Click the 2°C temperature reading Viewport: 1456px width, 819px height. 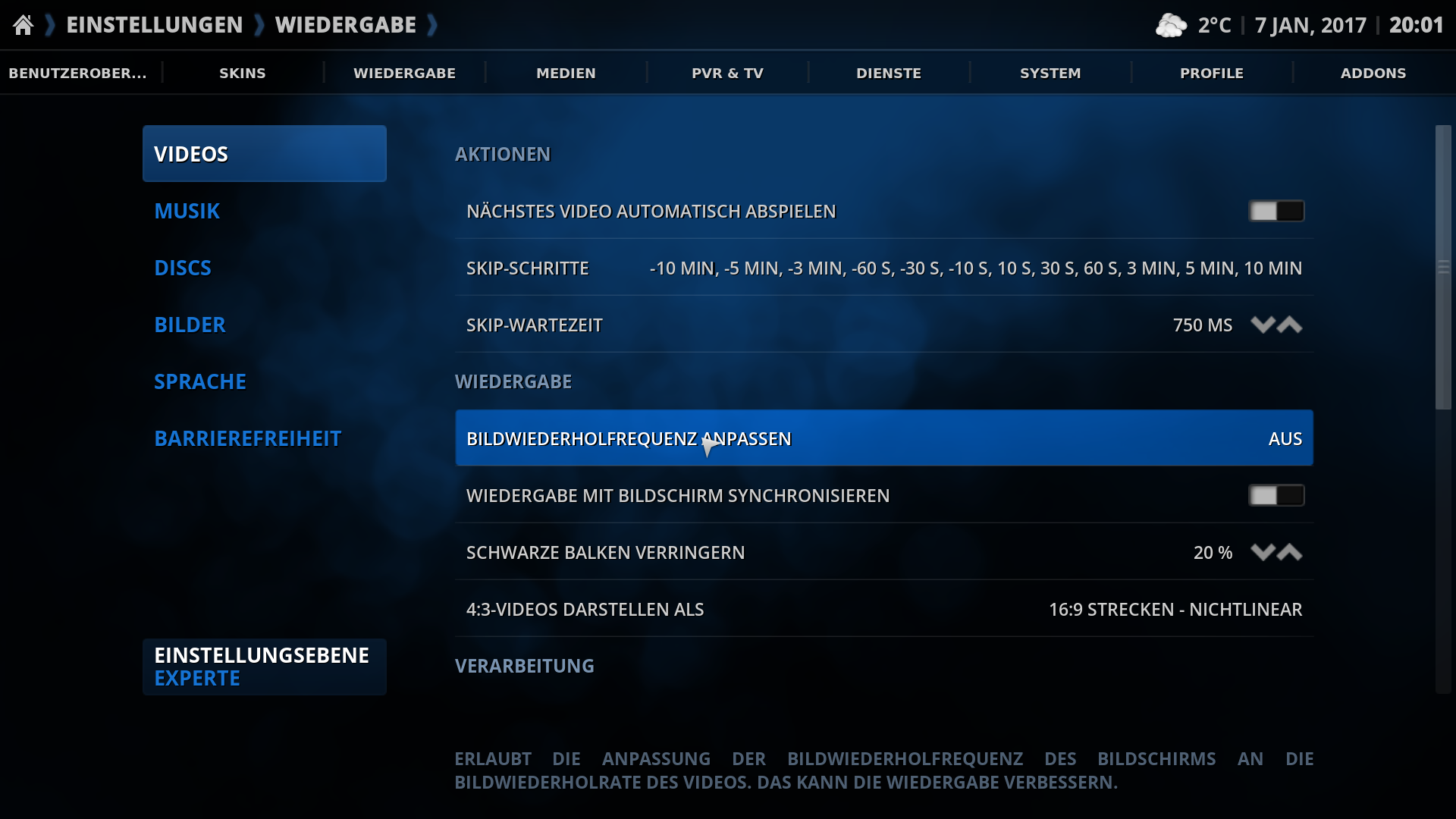pyautogui.click(x=1214, y=25)
